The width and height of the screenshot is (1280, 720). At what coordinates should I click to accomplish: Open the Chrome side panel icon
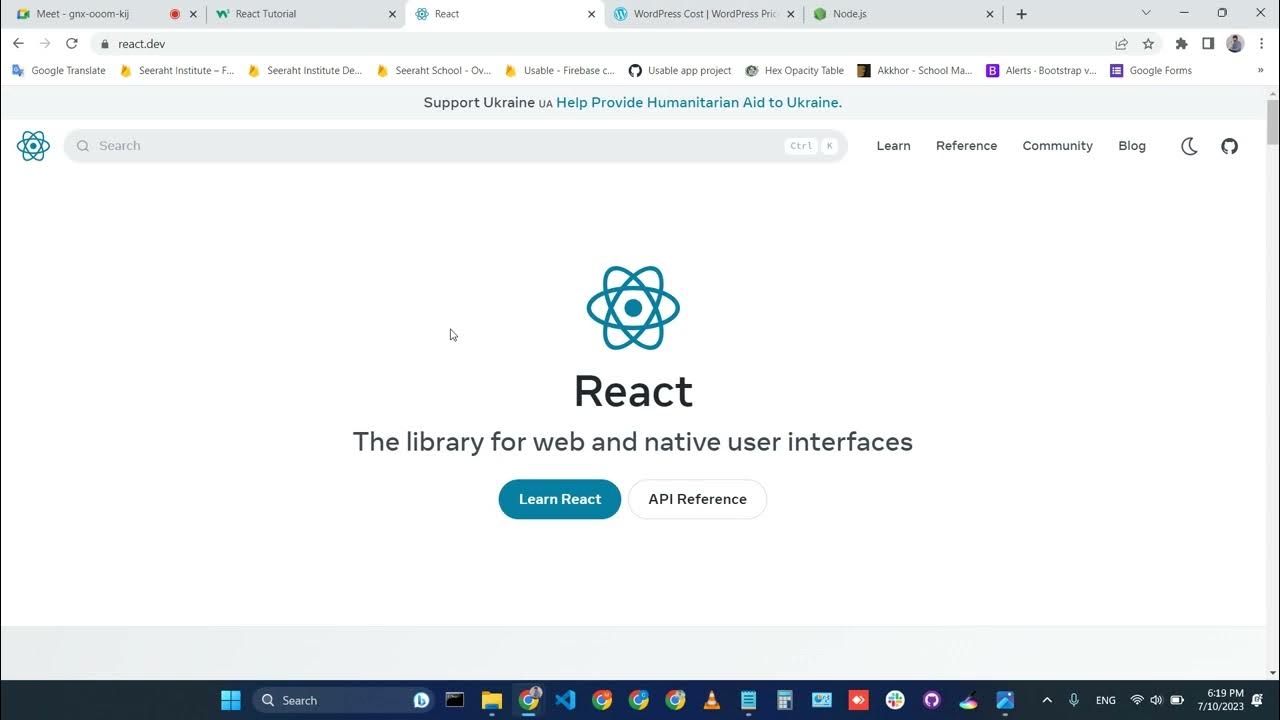click(1208, 44)
